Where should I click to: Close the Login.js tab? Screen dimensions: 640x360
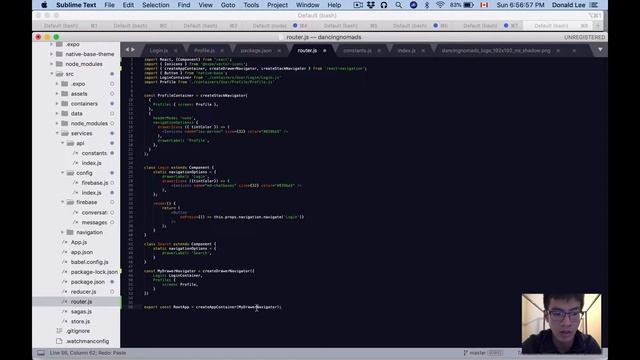[176, 51]
